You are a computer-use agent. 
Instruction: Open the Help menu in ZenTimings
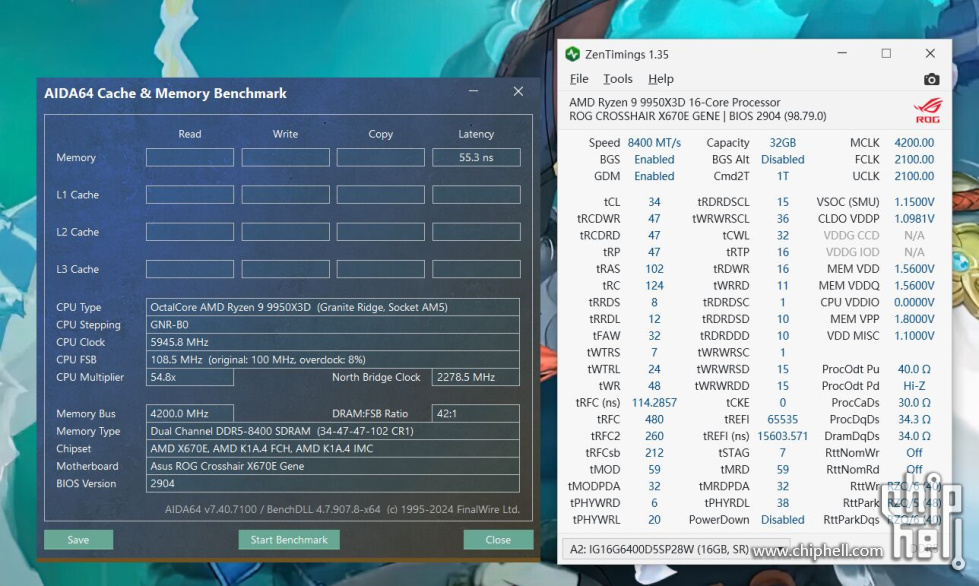click(x=661, y=79)
